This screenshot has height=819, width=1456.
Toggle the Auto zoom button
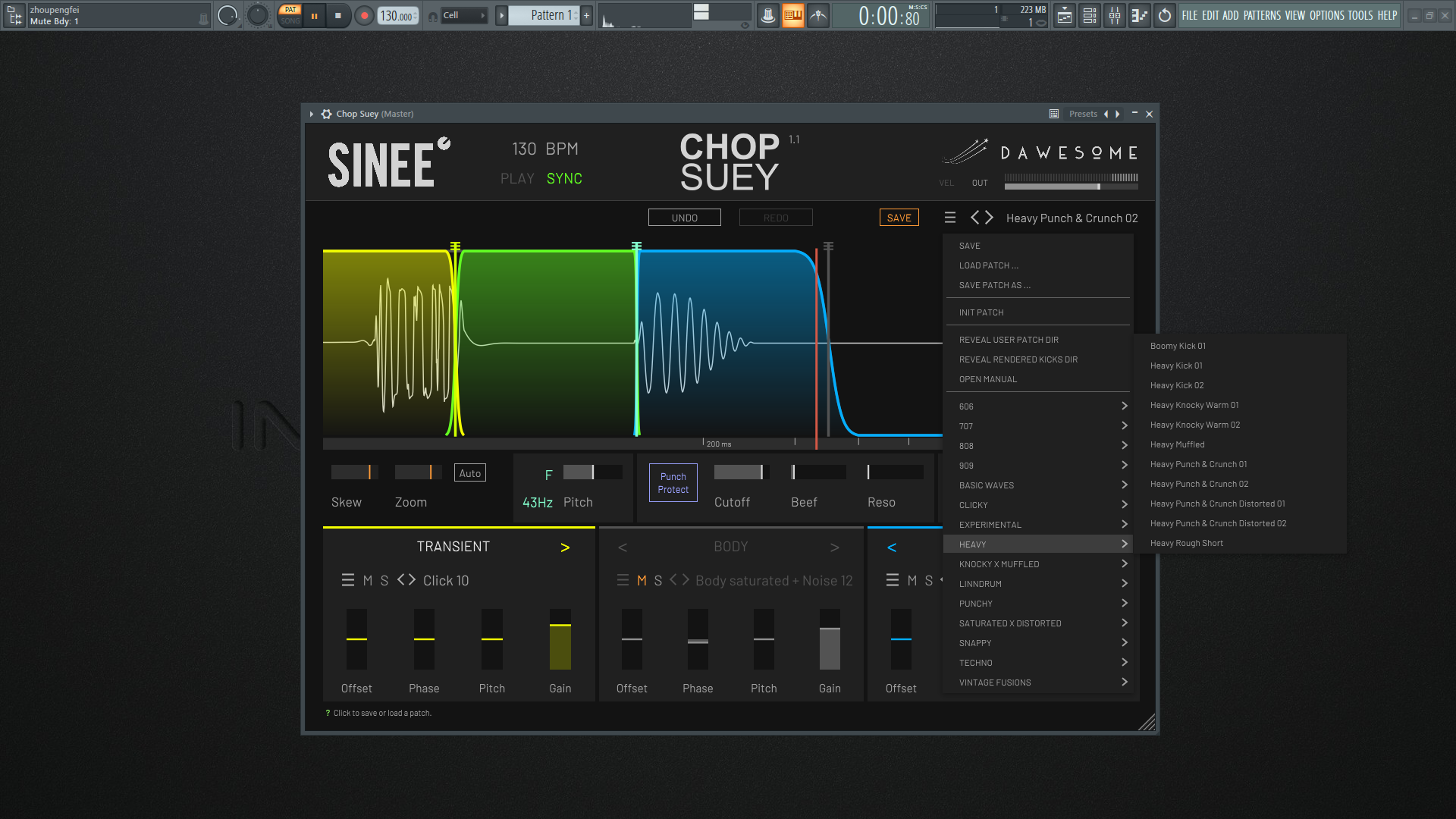coord(470,473)
